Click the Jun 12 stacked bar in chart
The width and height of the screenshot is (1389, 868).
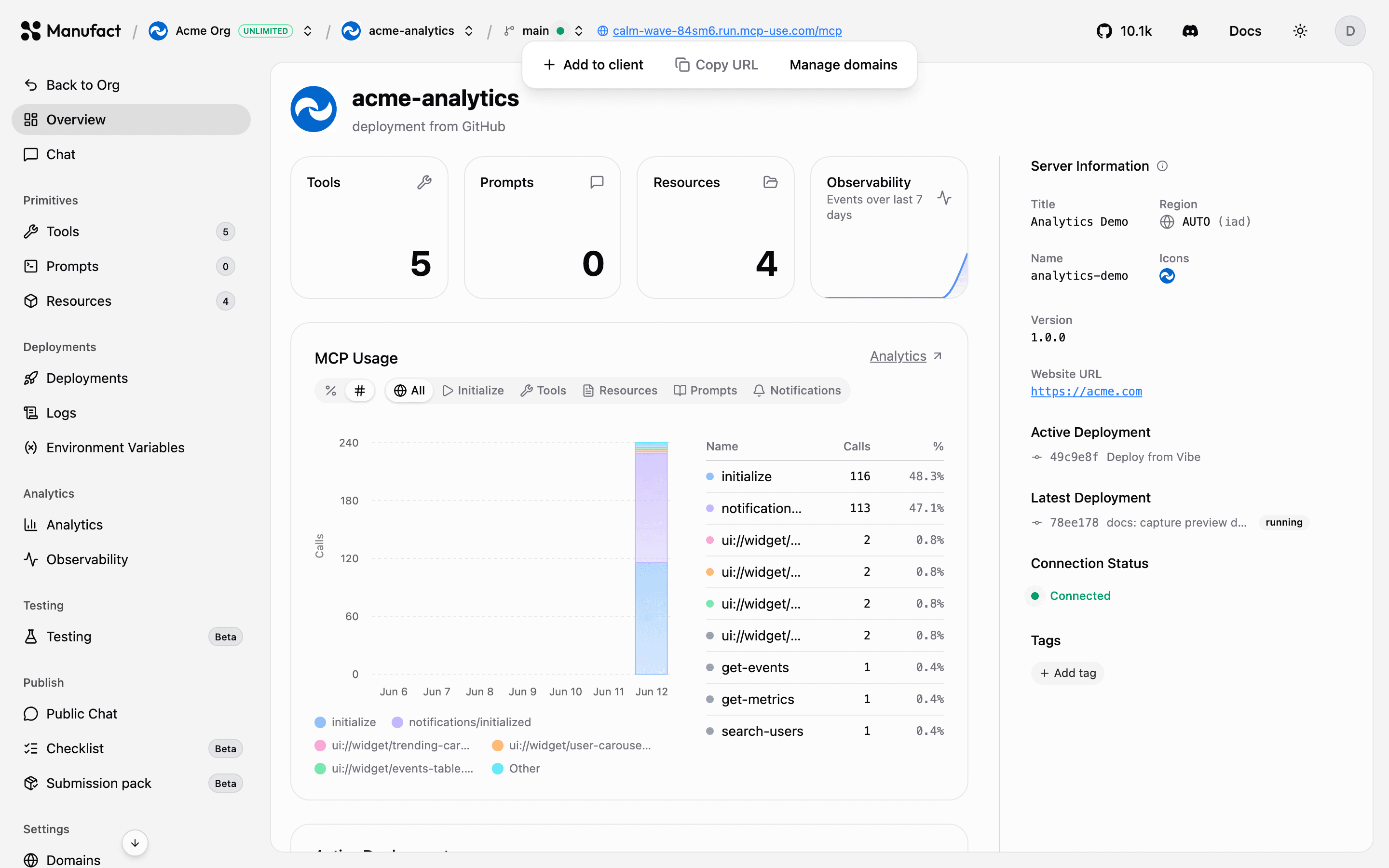pyautogui.click(x=651, y=558)
